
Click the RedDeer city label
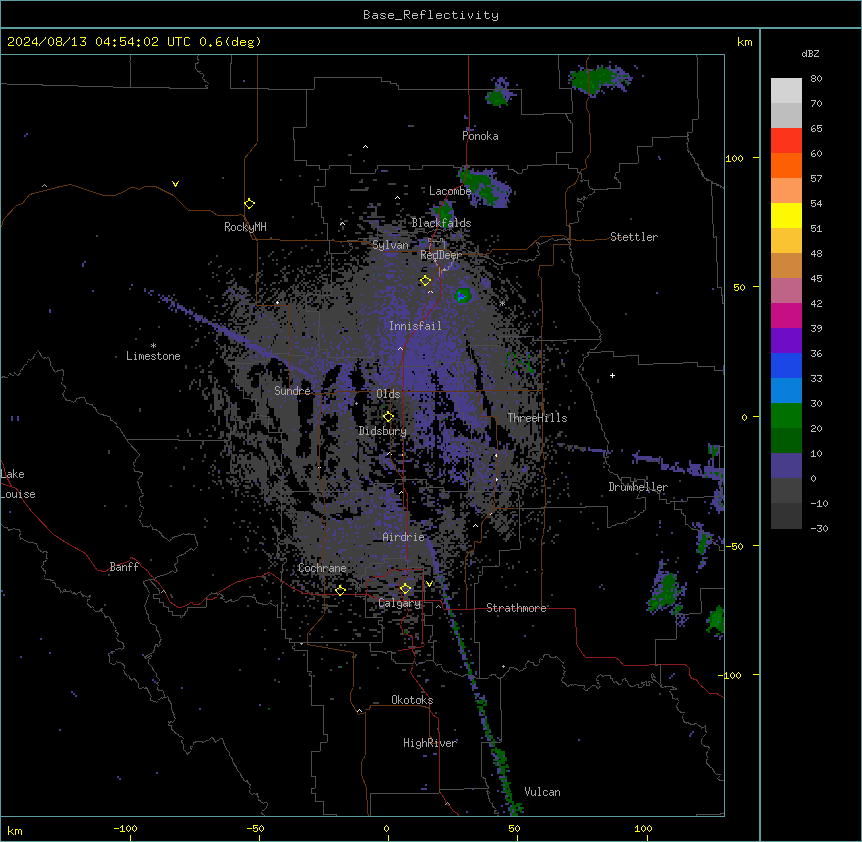pos(441,255)
